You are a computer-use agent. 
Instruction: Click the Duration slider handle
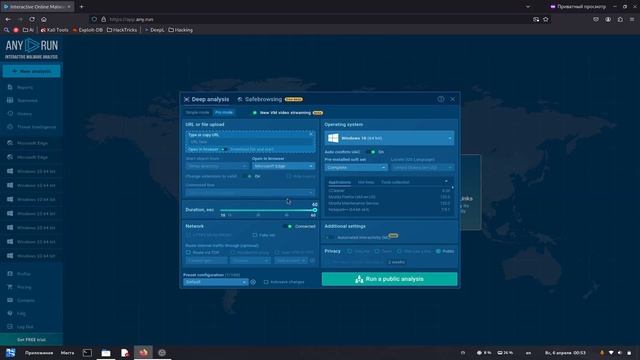coord(315,210)
